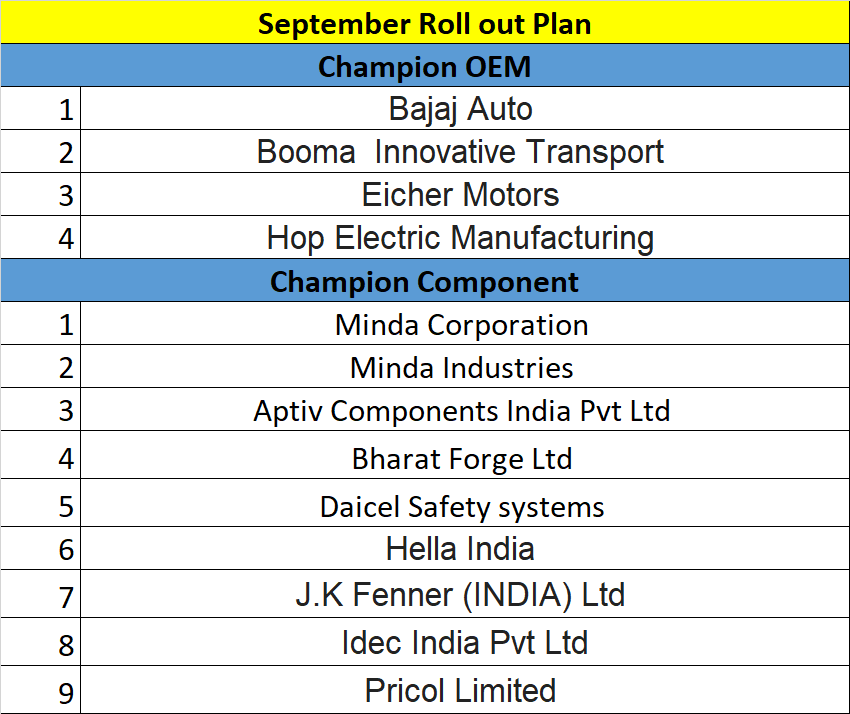Click the Idec India Pvt Ltd cell

[465, 641]
